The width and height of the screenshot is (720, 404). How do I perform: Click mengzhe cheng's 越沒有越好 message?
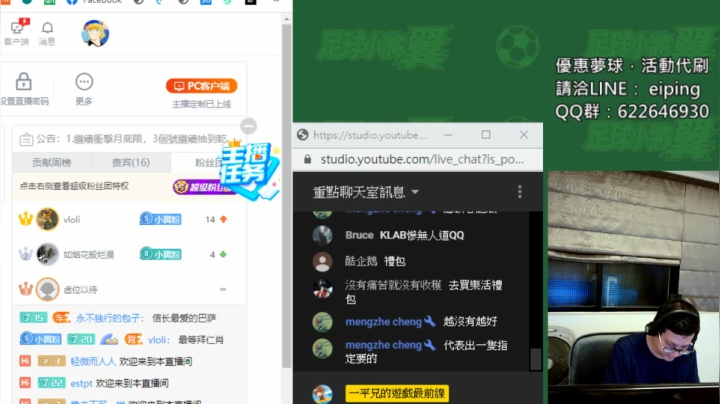pos(470,321)
